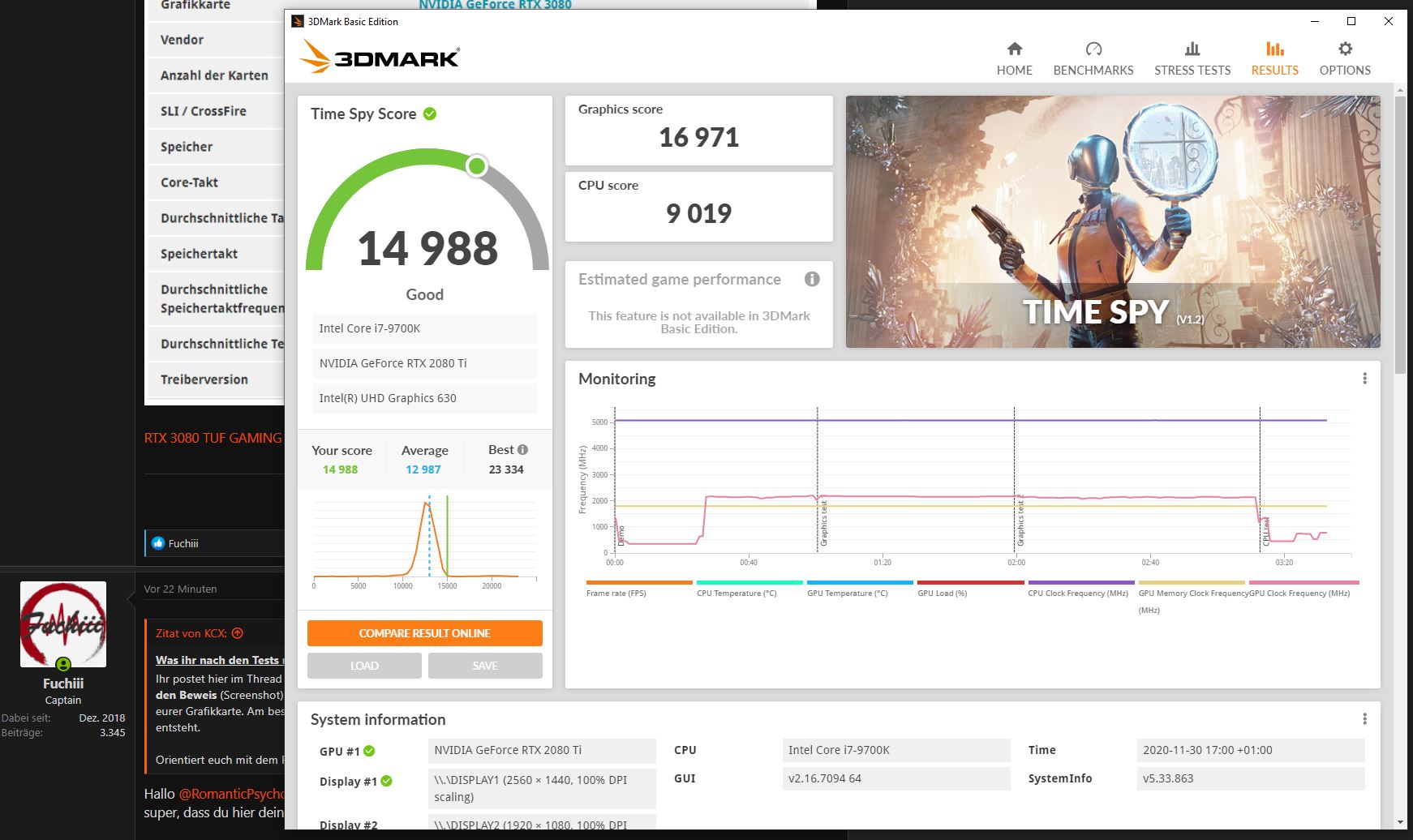This screenshot has width=1413, height=840.
Task: Open Fuchiii username link in forum
Action: 63,684
